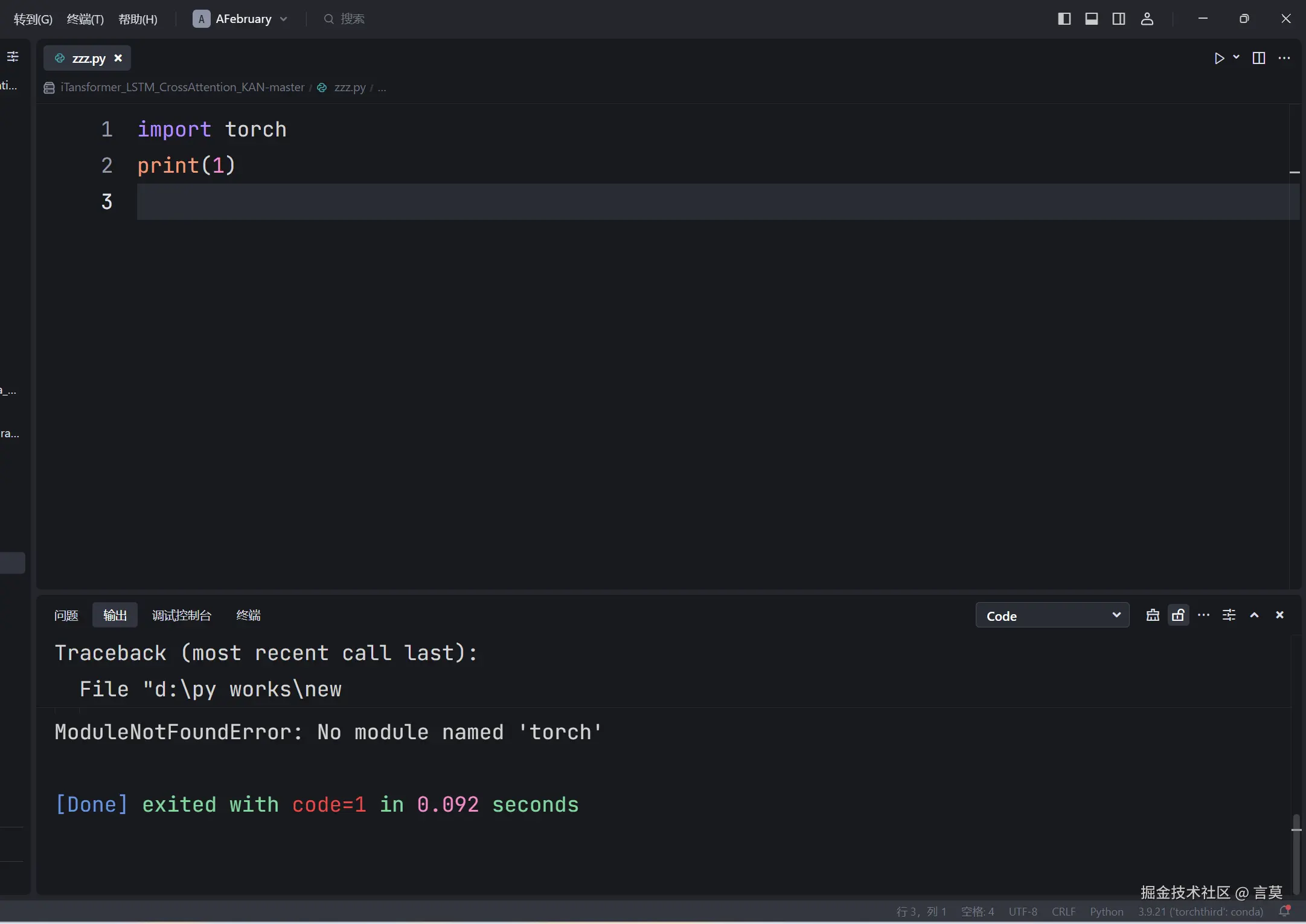The height and width of the screenshot is (924, 1306).
Task: Select the Python interpreter 3.9.21 torchthird
Action: pyautogui.click(x=1200, y=911)
